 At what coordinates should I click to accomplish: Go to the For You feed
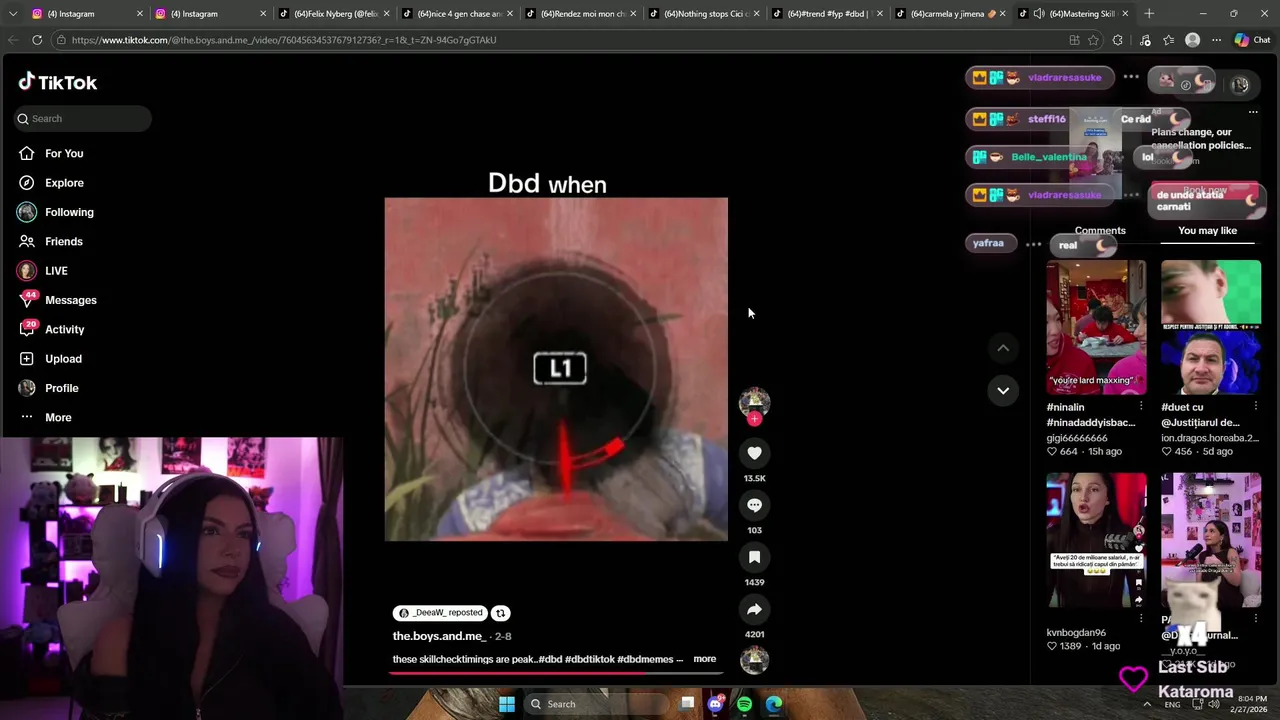click(64, 153)
